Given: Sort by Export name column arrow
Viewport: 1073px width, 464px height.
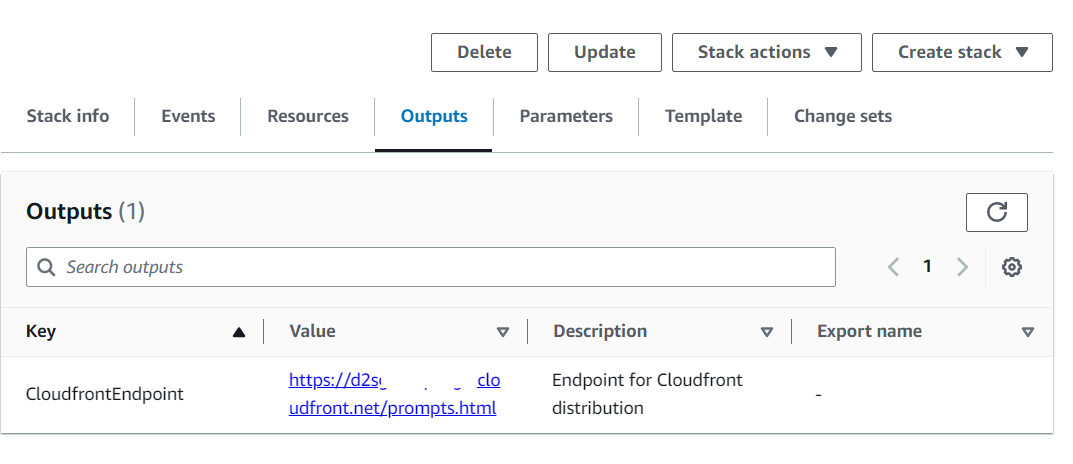Looking at the screenshot, I should [1028, 332].
